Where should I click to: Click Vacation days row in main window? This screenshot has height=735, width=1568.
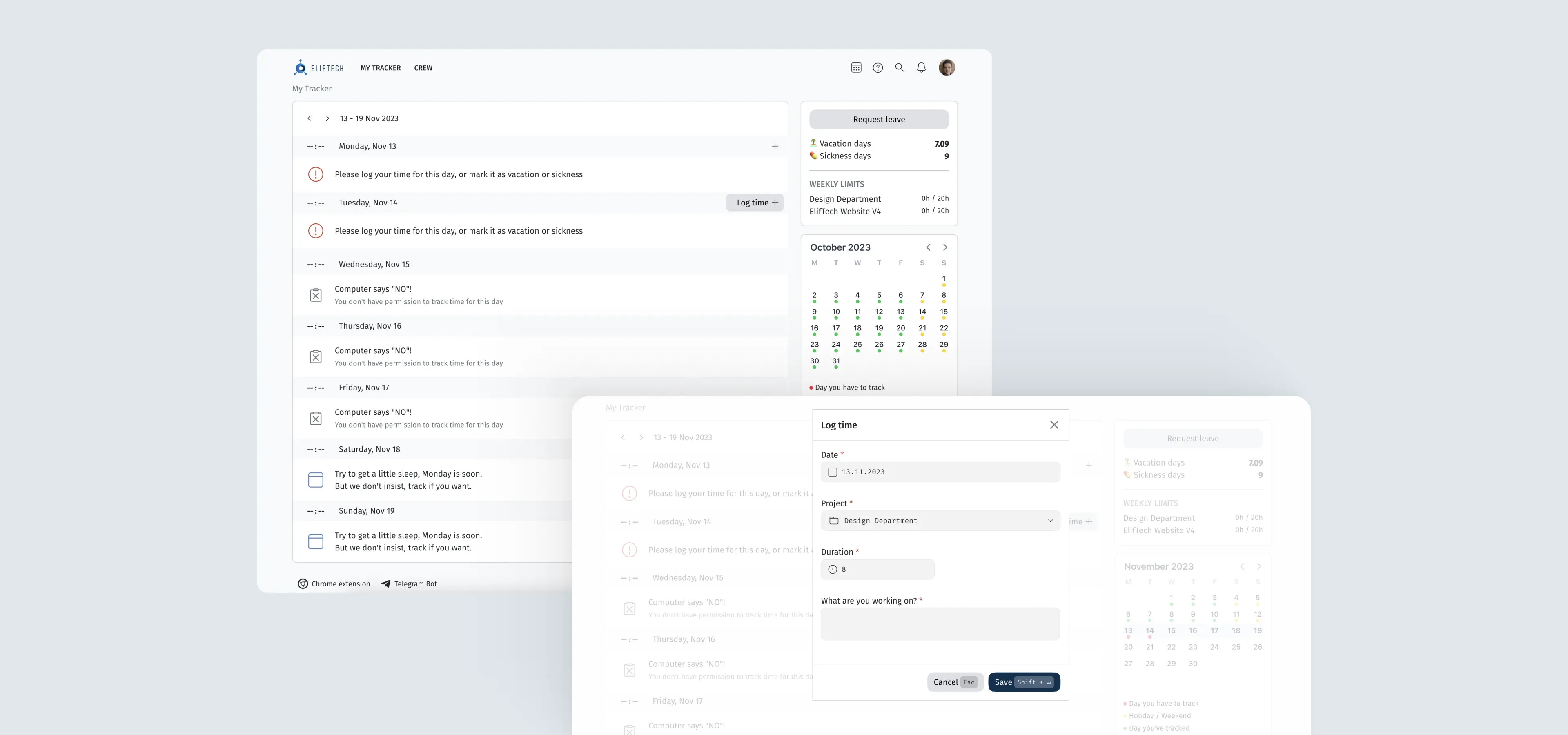pos(879,144)
